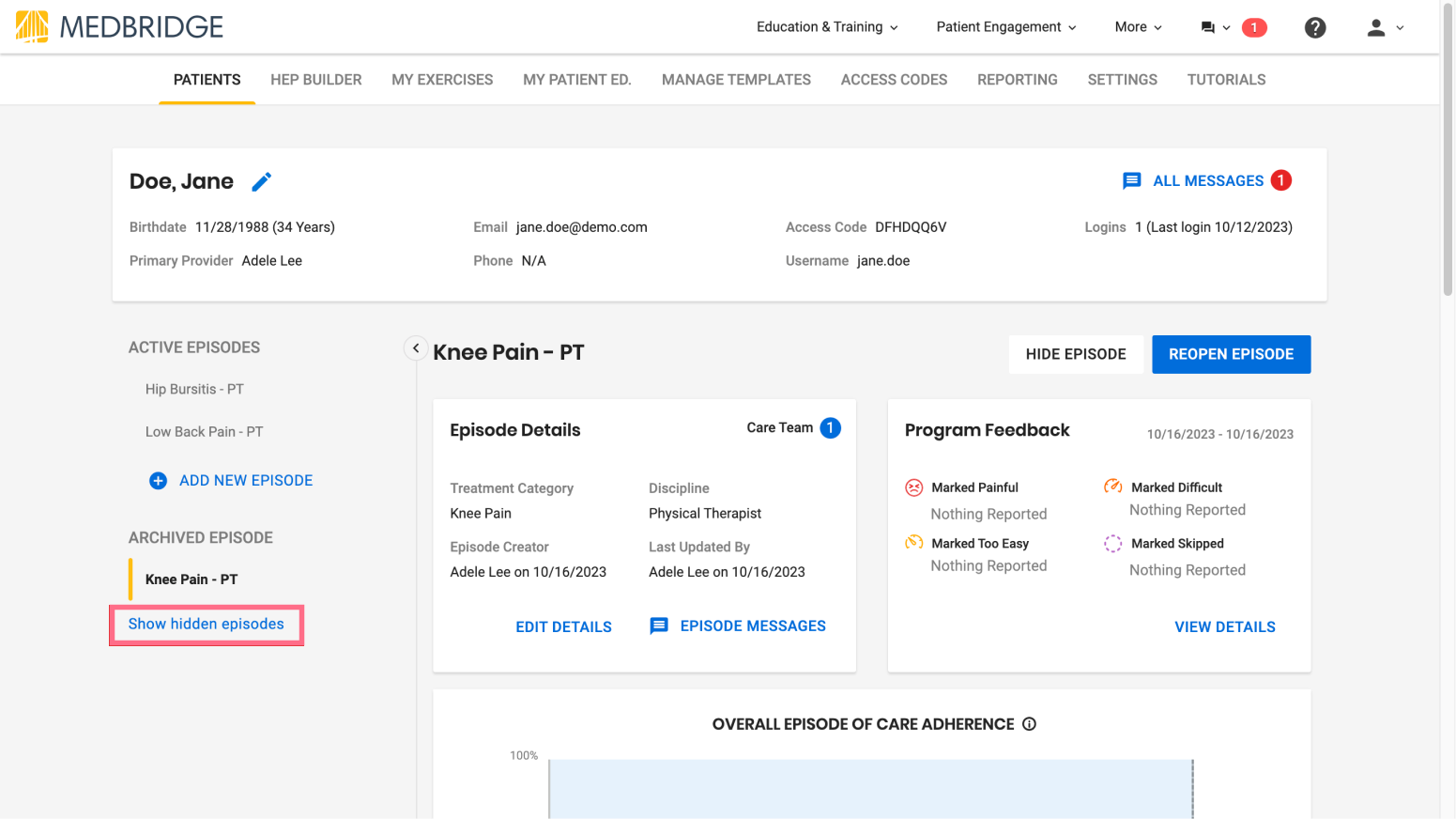Switch to the Patients tab
The height and width of the screenshot is (819, 1456).
[207, 80]
